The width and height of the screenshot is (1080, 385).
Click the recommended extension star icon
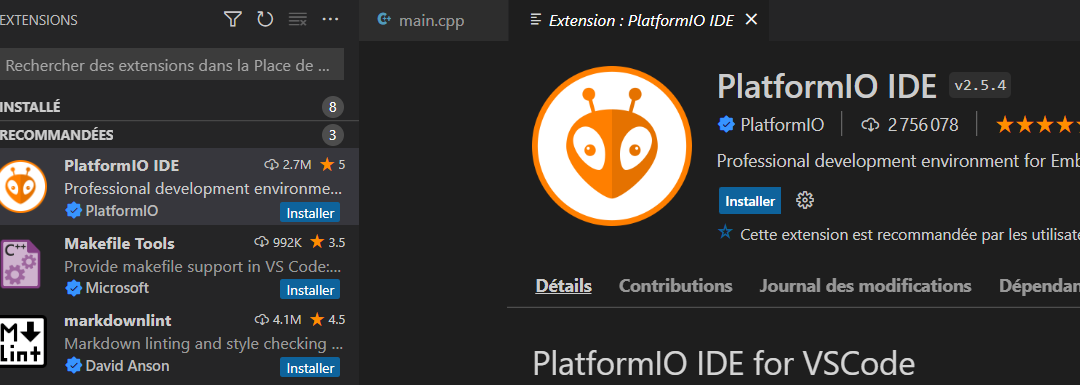(x=725, y=233)
